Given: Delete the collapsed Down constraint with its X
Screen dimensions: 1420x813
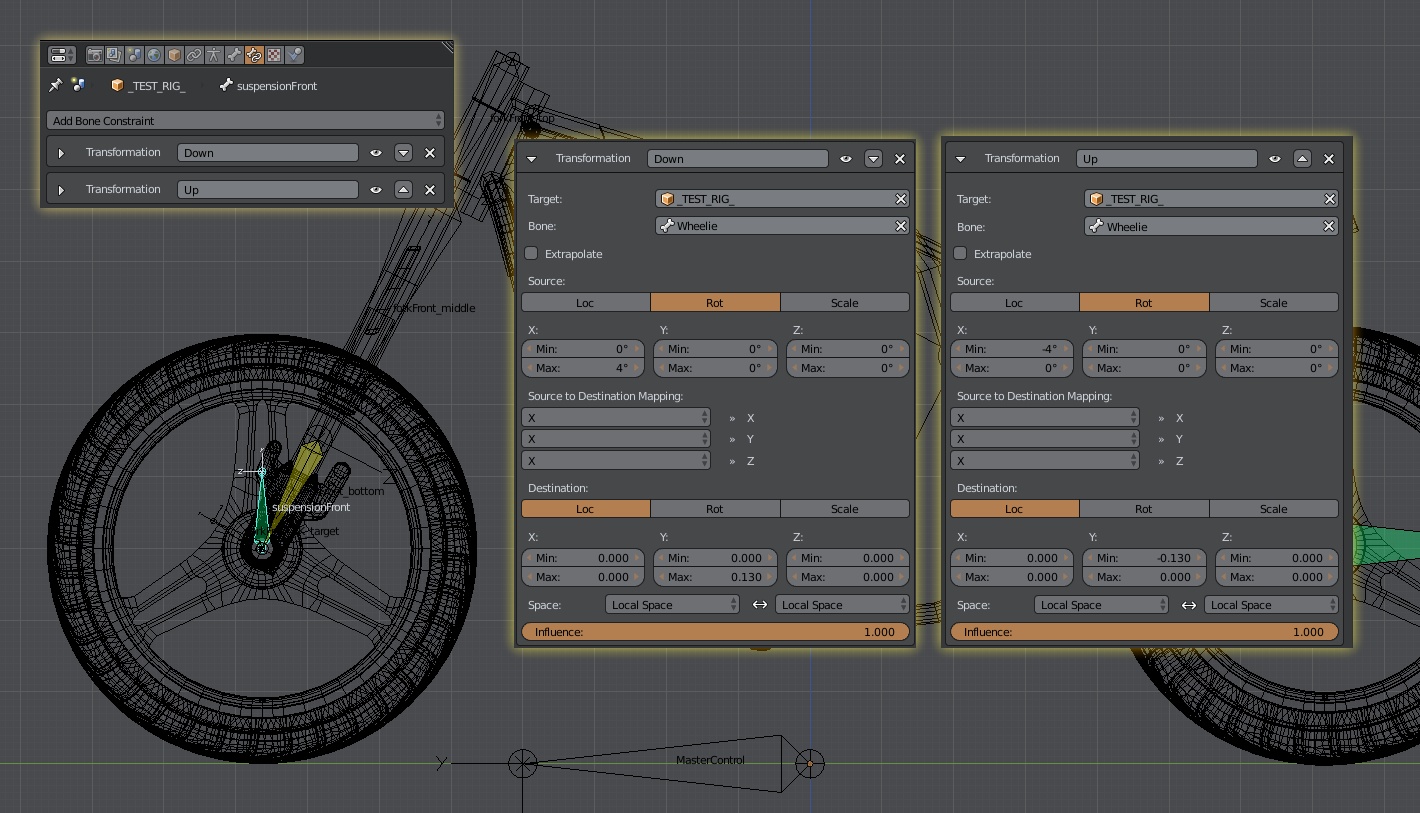Looking at the screenshot, I should [430, 153].
